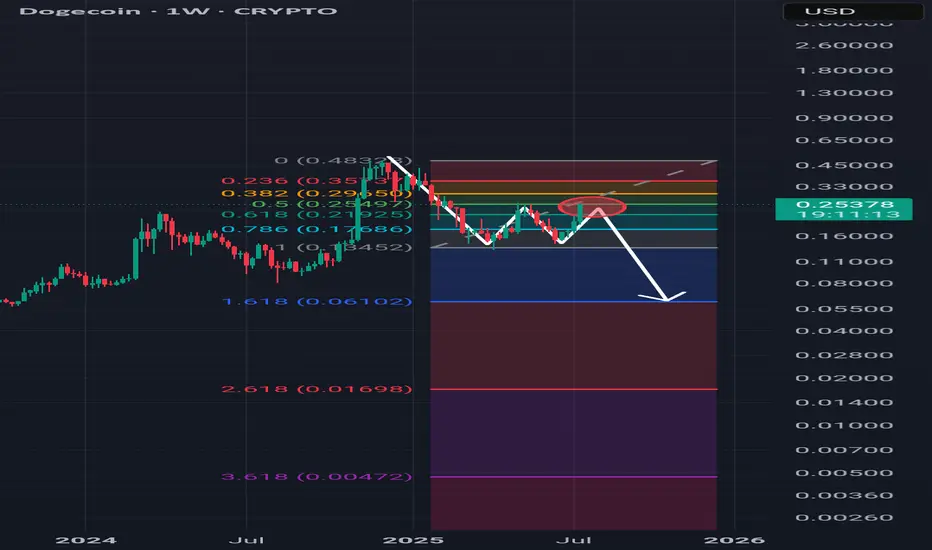Click the 0.01400 price scale value
Image resolution: width=932 pixels, height=550 pixels.
point(844,403)
